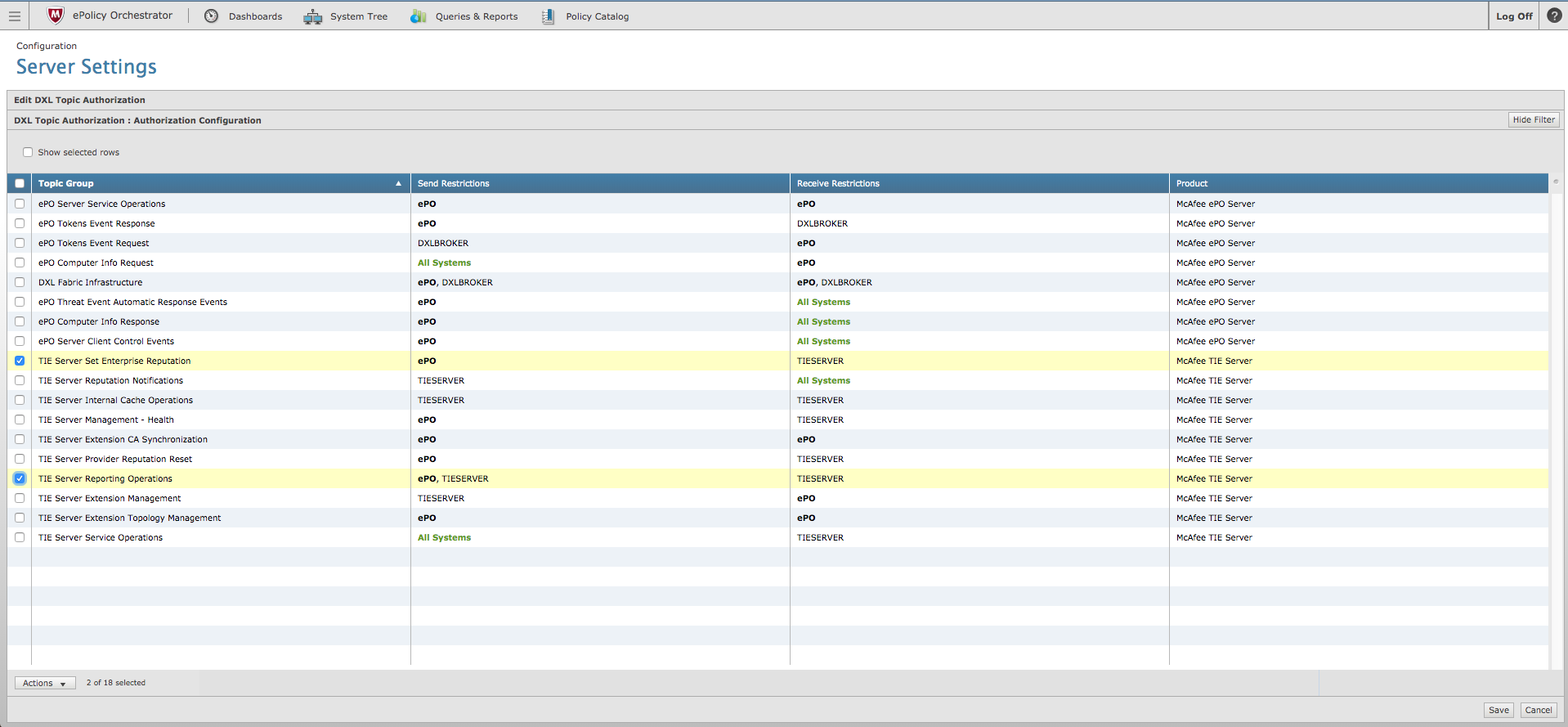
Task: Click Log Off
Action: (x=1514, y=16)
